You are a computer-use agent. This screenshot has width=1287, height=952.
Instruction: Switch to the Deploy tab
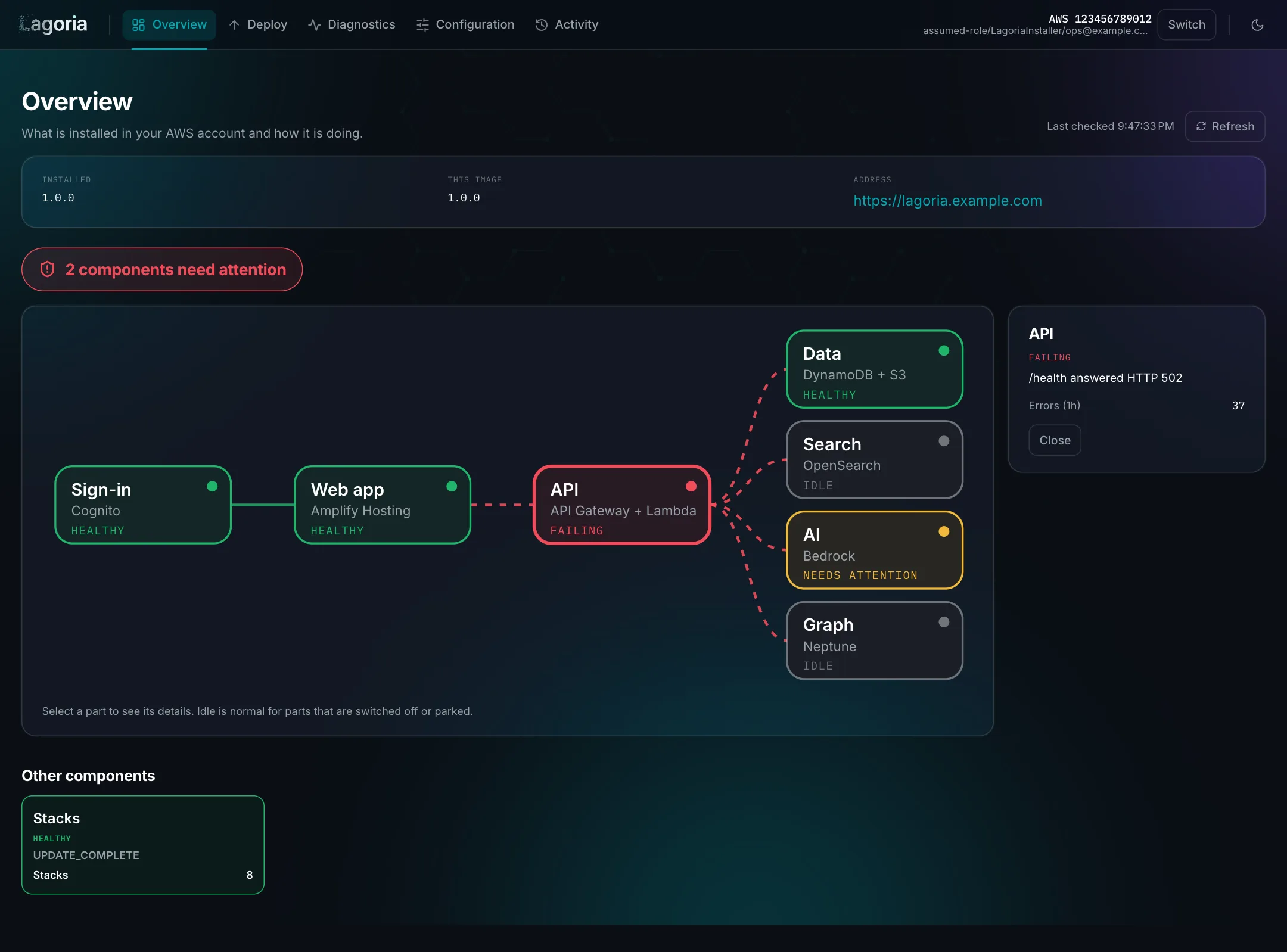(x=258, y=24)
